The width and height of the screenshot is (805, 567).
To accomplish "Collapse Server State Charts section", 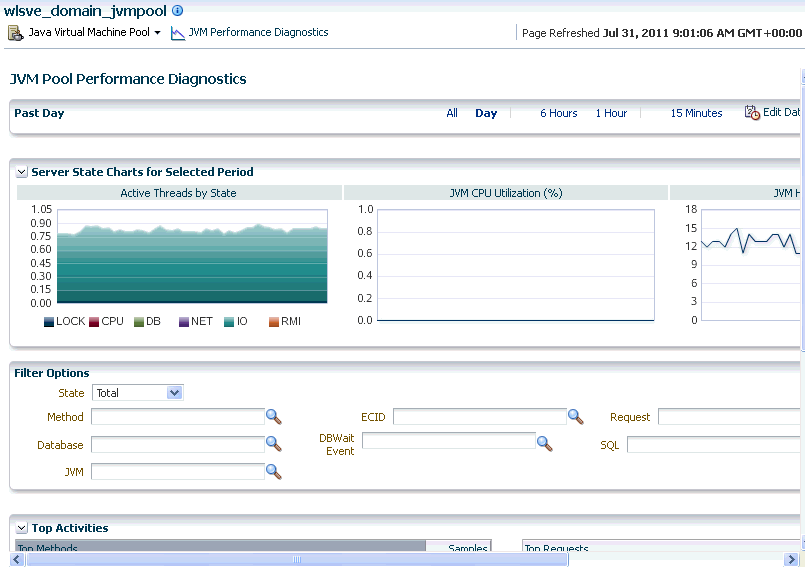I will tap(22, 172).
